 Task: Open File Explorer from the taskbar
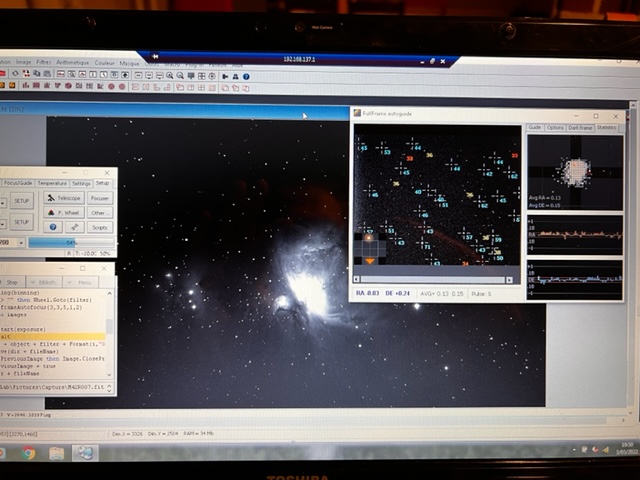coord(56,453)
